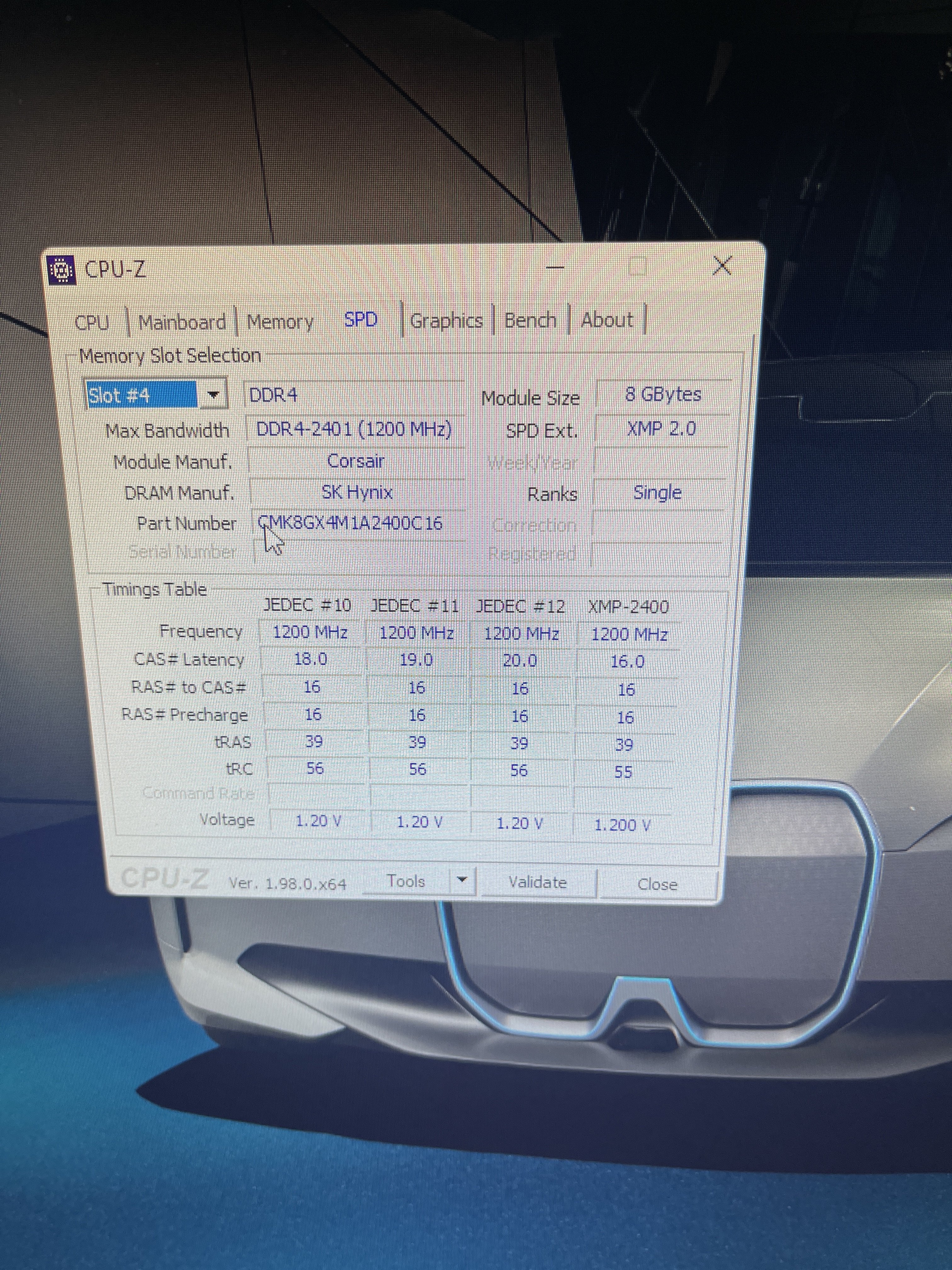Show the About tab

click(x=607, y=319)
